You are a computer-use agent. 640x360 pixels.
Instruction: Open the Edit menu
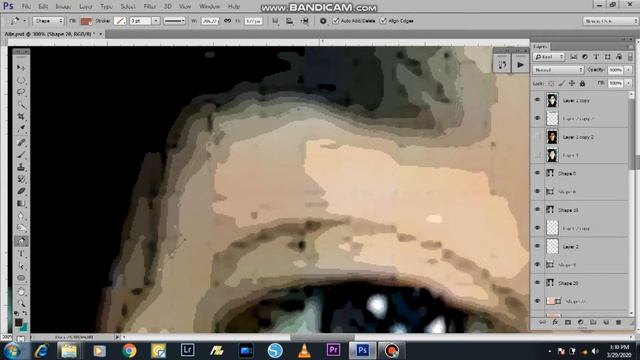[x=43, y=7]
